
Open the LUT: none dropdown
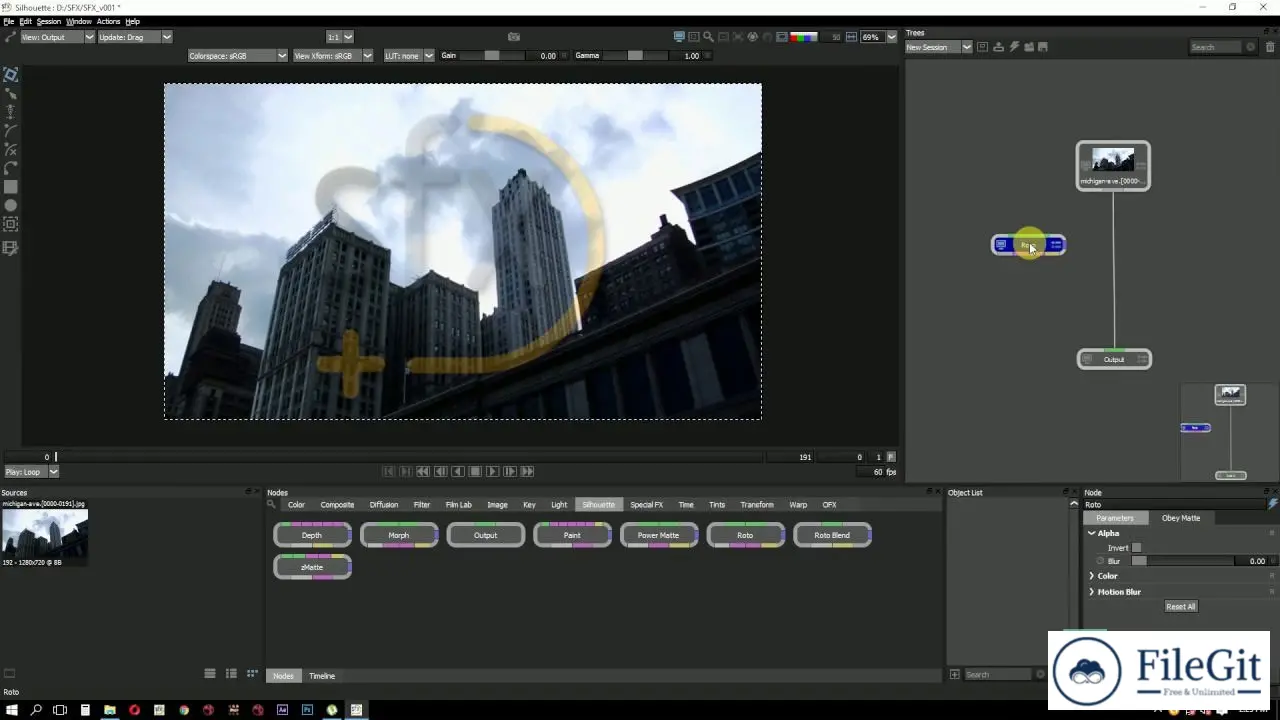(409, 56)
